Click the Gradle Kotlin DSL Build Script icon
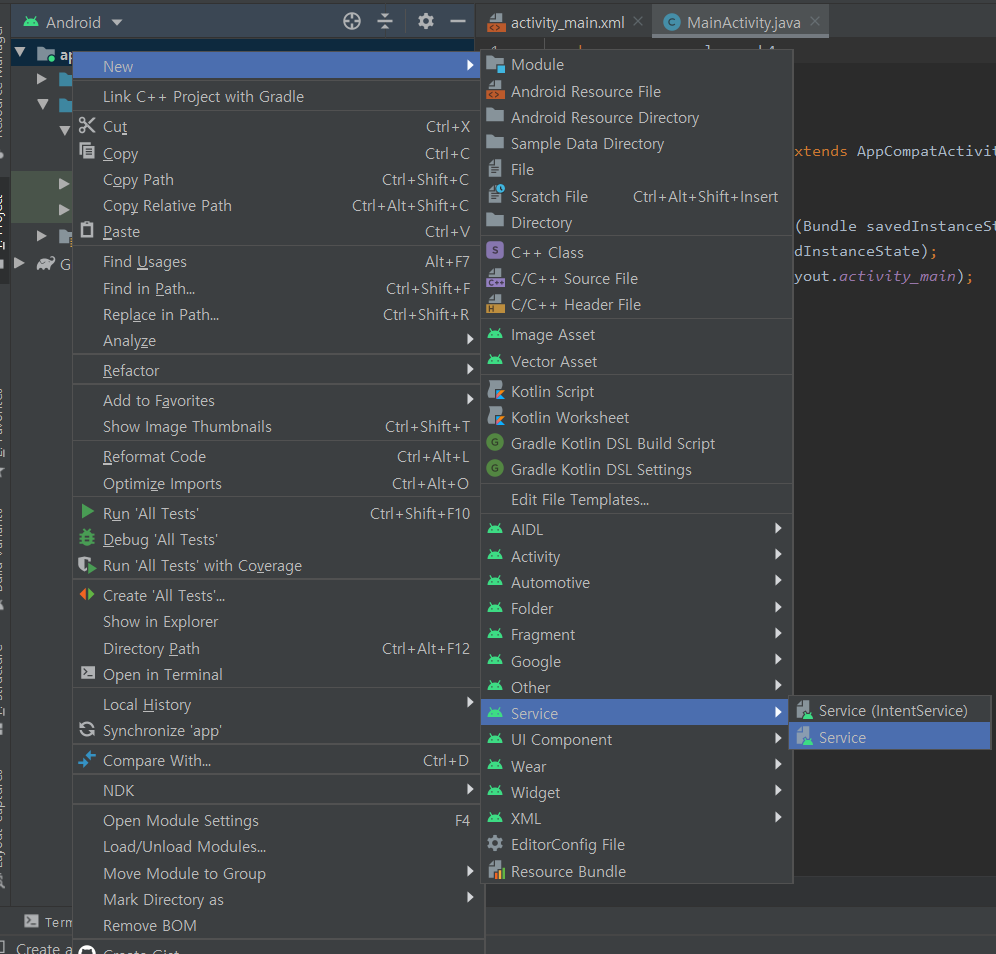996x954 pixels. [495, 442]
